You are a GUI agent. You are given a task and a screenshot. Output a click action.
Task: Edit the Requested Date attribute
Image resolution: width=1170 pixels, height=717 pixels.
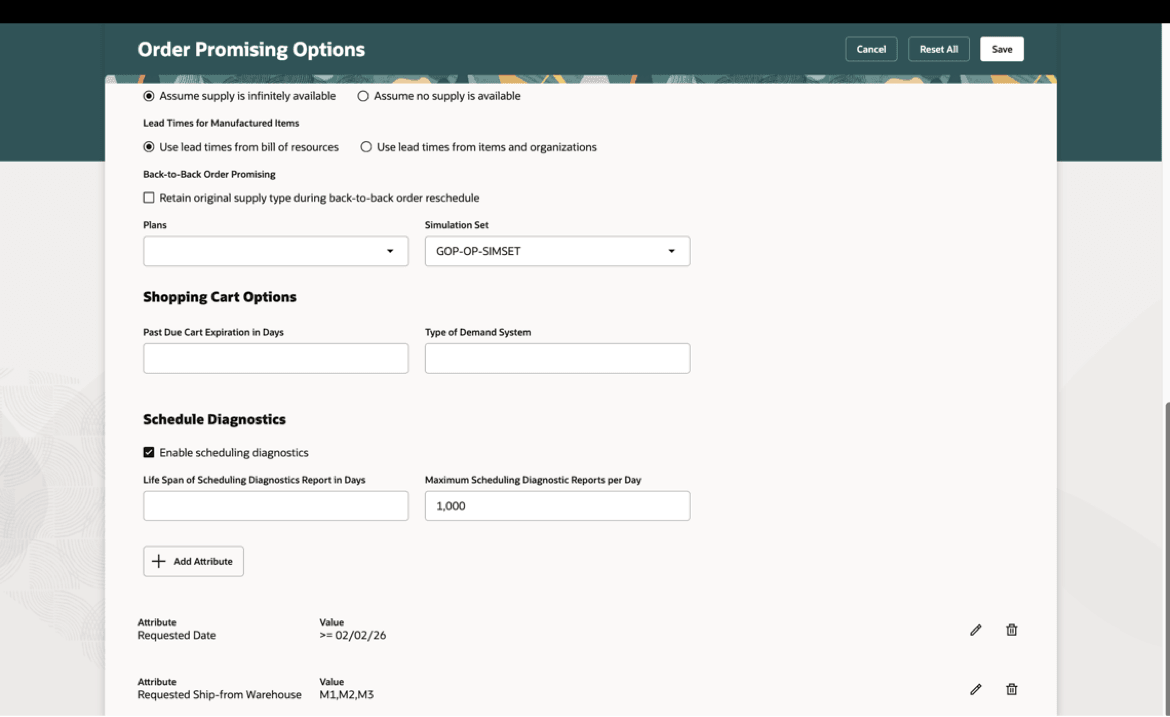[975, 630]
